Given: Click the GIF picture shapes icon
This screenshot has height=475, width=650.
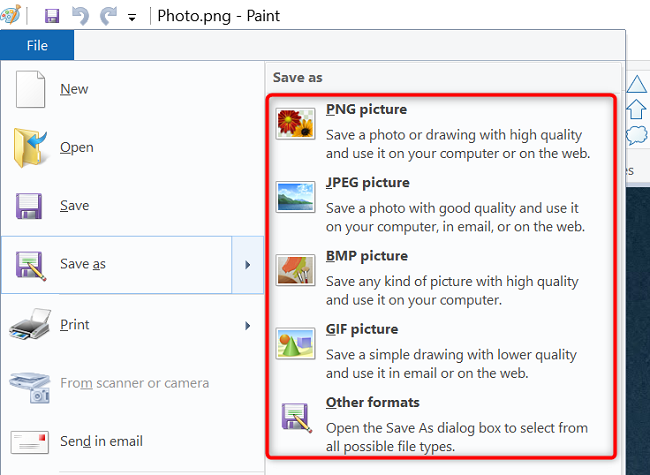Looking at the screenshot, I should (296, 343).
